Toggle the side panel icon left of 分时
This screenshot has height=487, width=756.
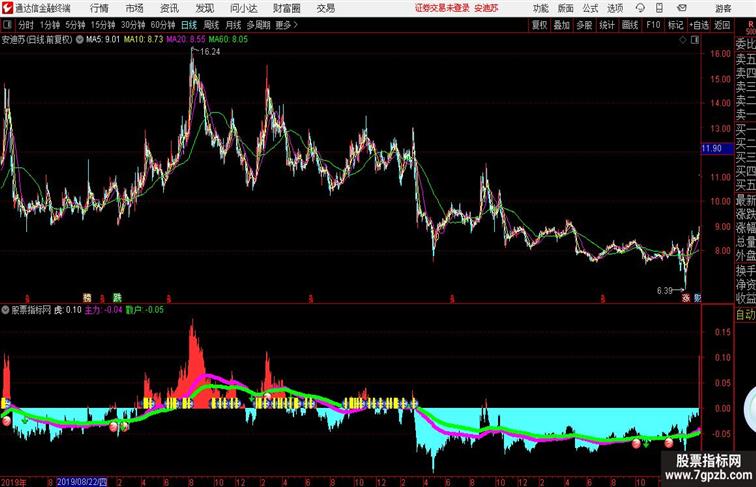(7, 25)
